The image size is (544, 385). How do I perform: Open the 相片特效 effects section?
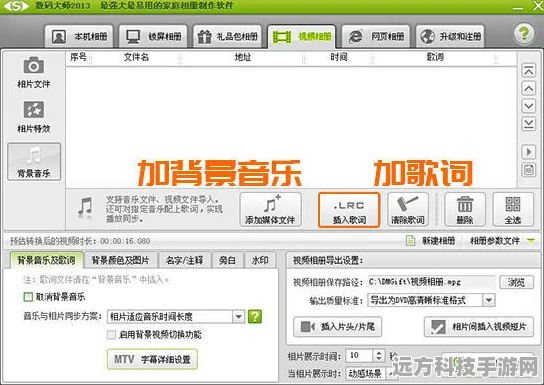point(34,117)
